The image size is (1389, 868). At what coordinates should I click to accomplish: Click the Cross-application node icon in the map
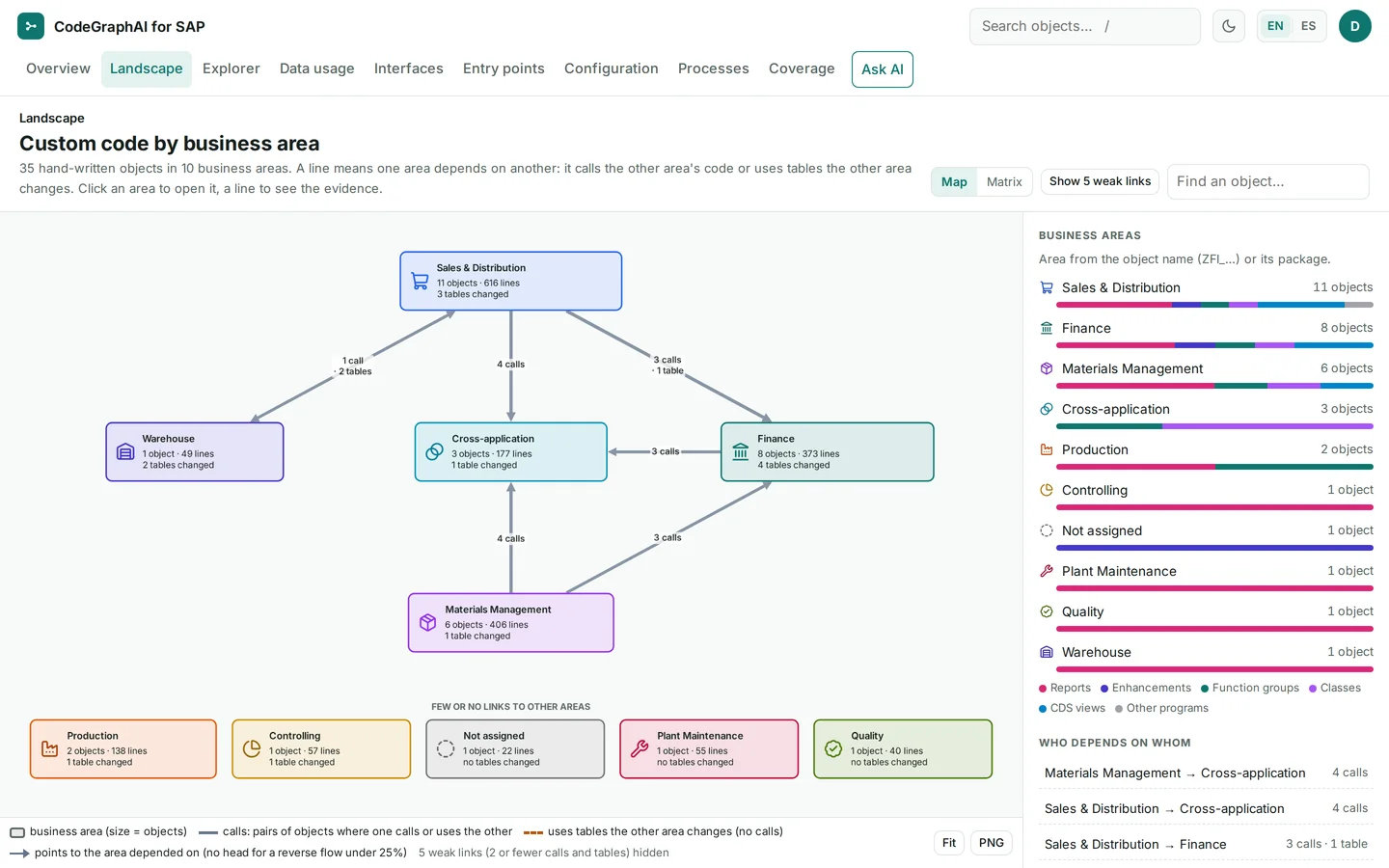pyautogui.click(x=435, y=451)
